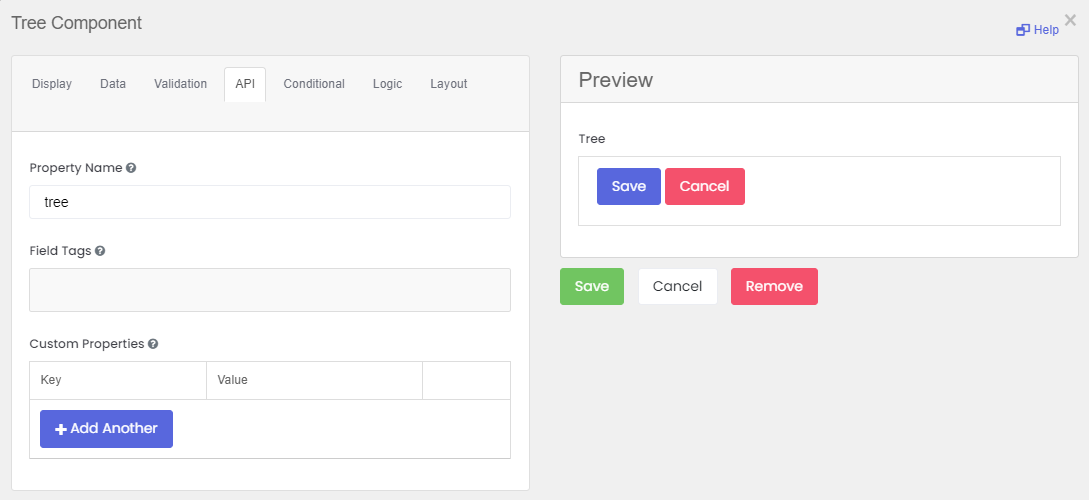Viewport: 1089px width, 500px height.
Task: Go to the Validation tab
Action: tap(181, 84)
